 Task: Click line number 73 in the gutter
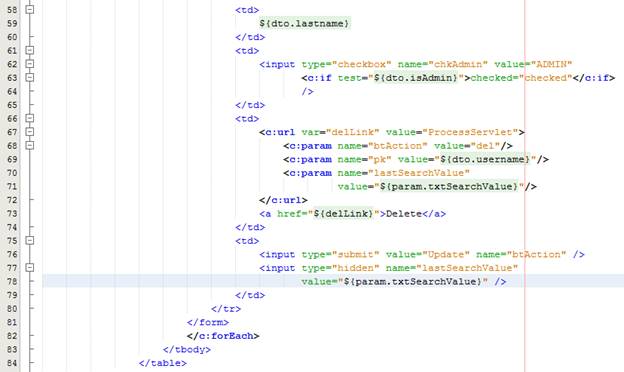coord(12,214)
